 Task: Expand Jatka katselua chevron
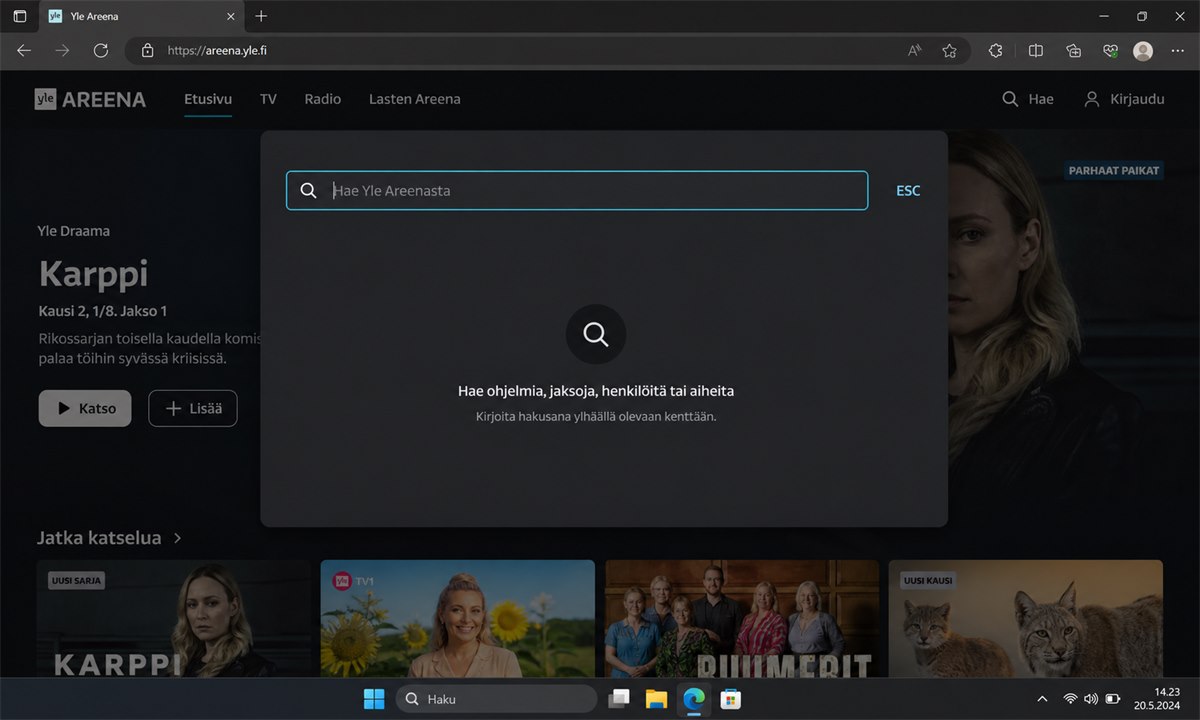177,538
